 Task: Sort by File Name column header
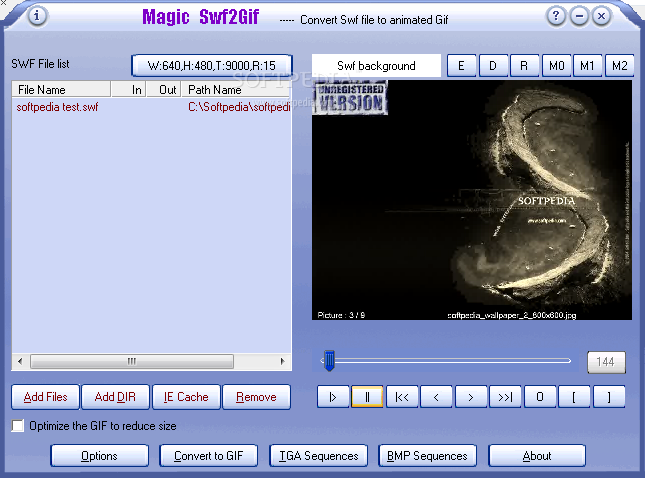tap(61, 89)
